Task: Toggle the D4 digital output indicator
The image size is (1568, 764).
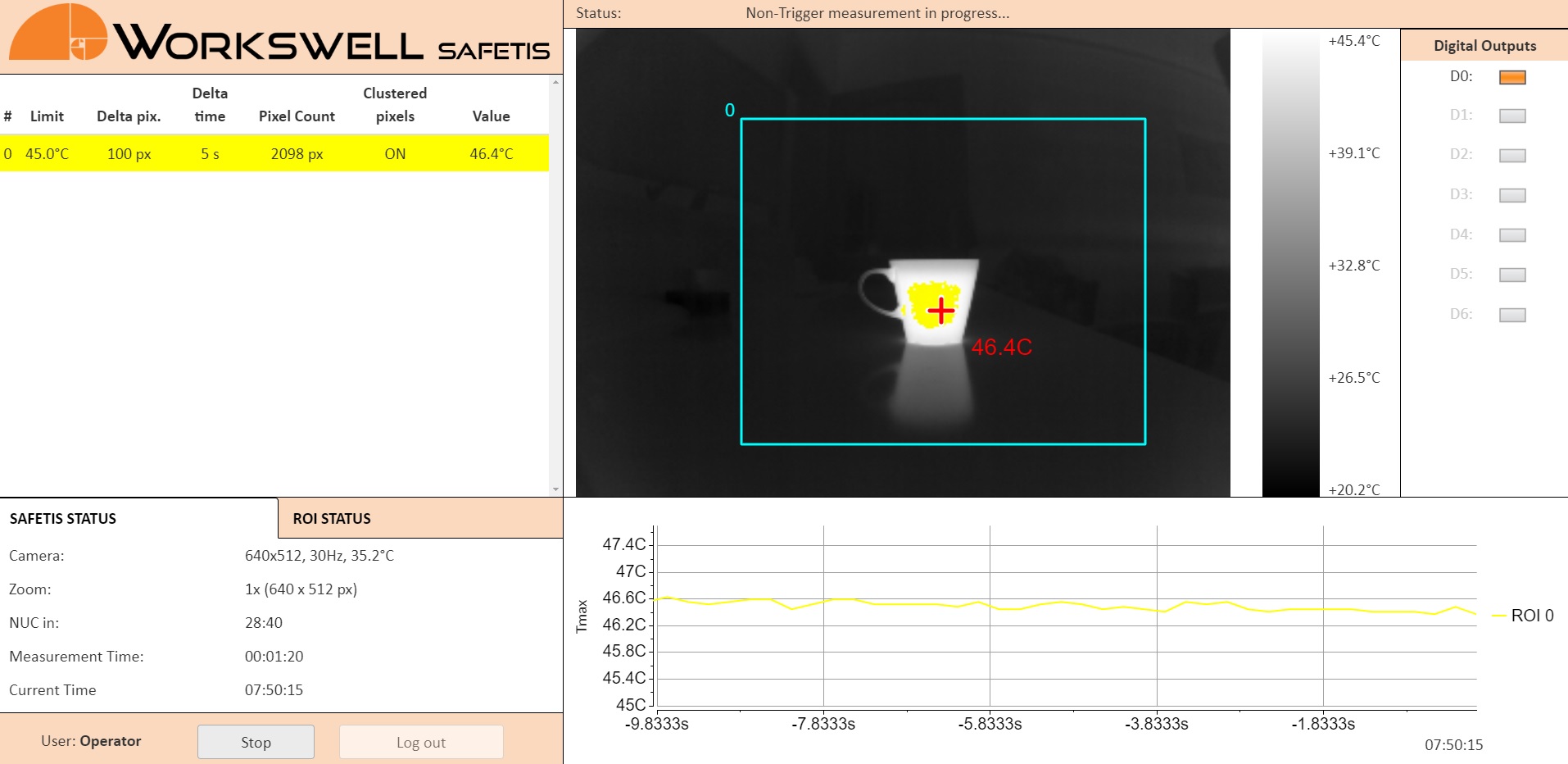Action: [x=1512, y=234]
